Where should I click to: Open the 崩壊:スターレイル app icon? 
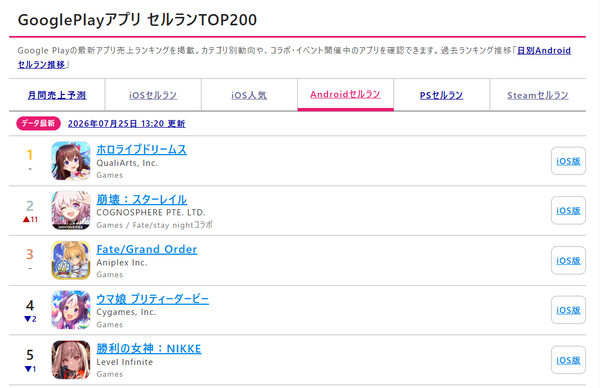(71, 210)
